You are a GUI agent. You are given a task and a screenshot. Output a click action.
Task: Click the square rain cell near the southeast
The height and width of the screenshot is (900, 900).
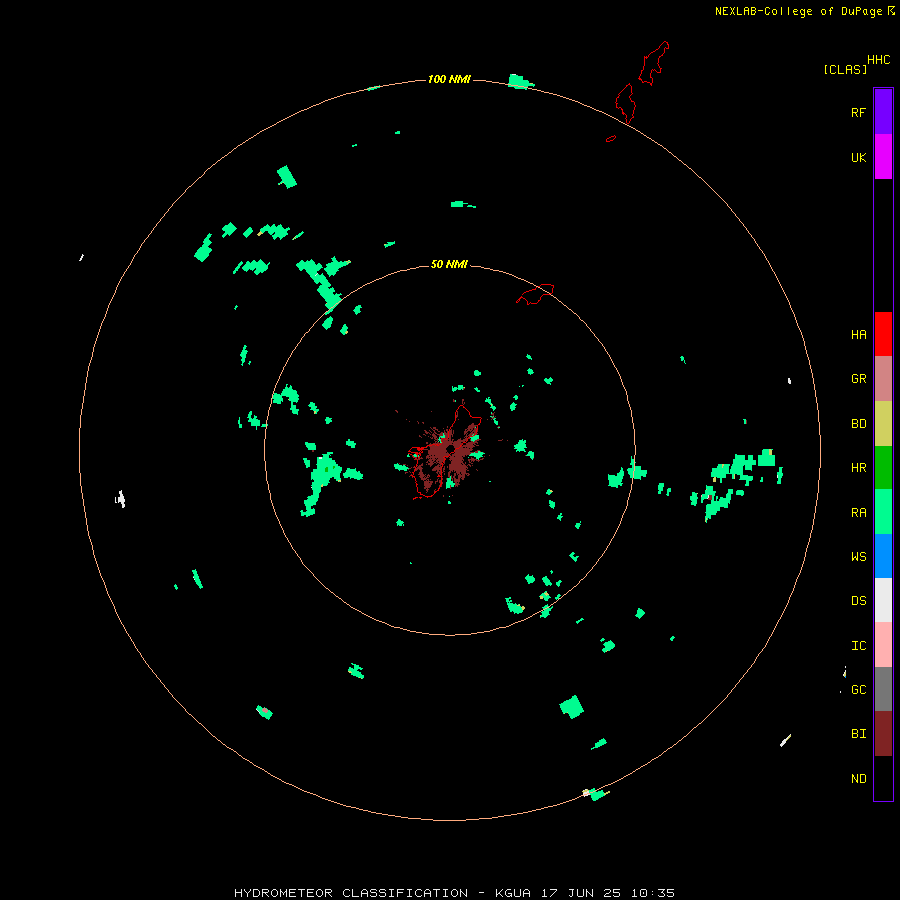[572, 707]
